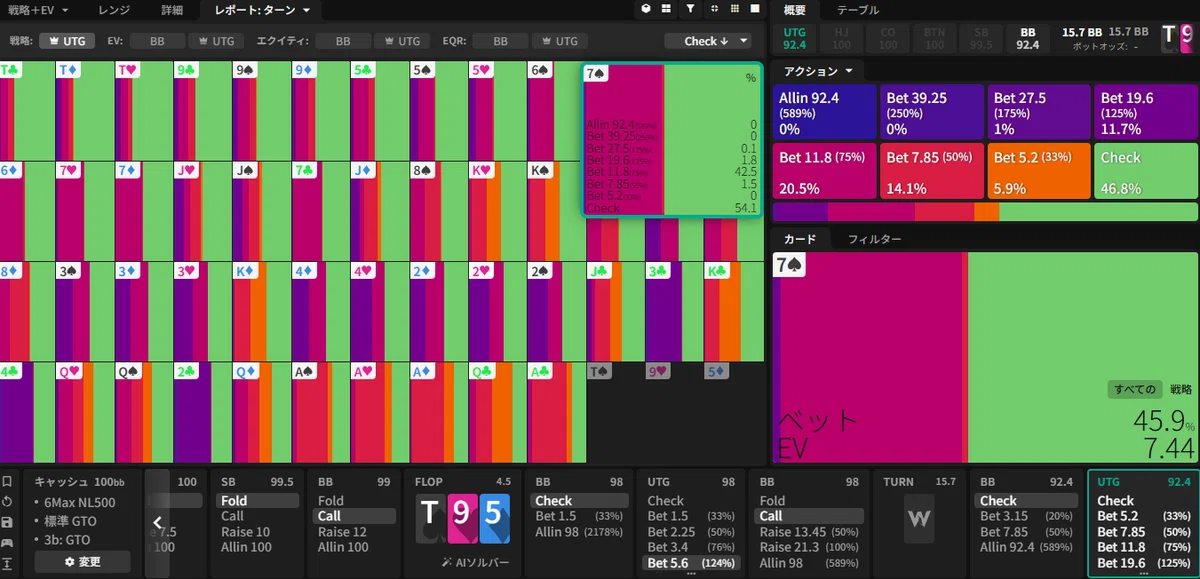Screen dimensions: 1200x579
Task: Expand the アクション dropdown
Action: click(x=819, y=71)
